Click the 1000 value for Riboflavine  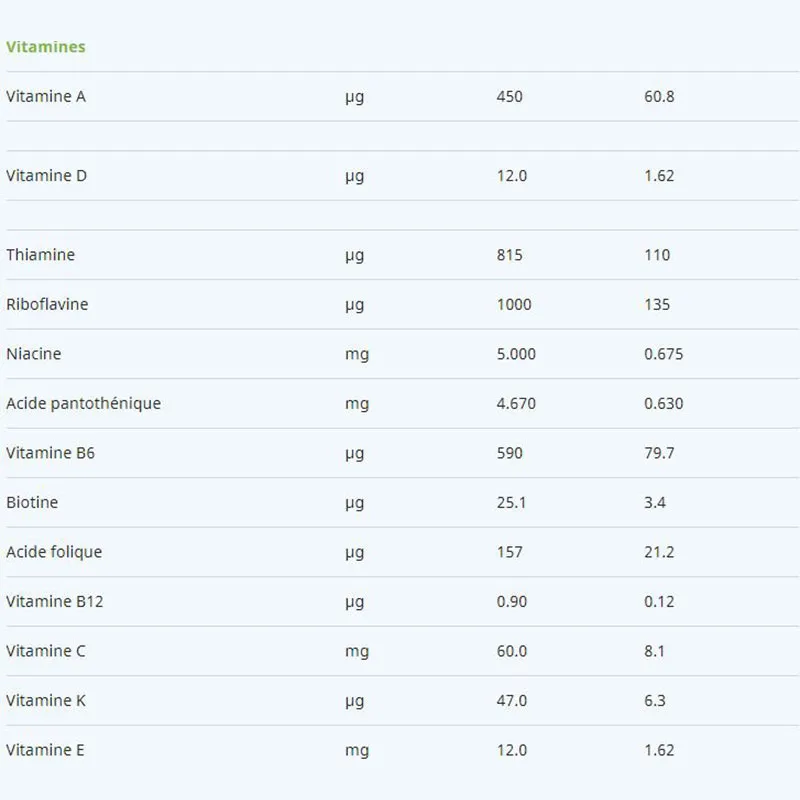[514, 304]
